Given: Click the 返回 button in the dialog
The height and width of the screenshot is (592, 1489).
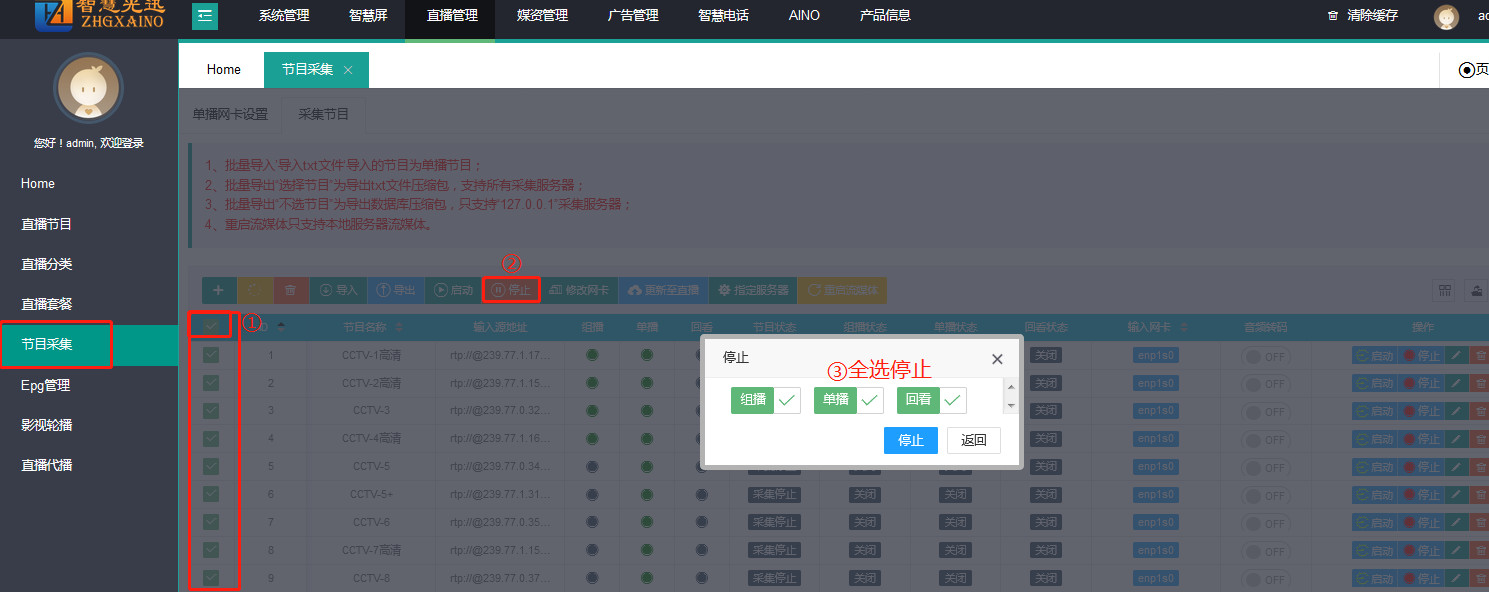Looking at the screenshot, I should coord(973,440).
